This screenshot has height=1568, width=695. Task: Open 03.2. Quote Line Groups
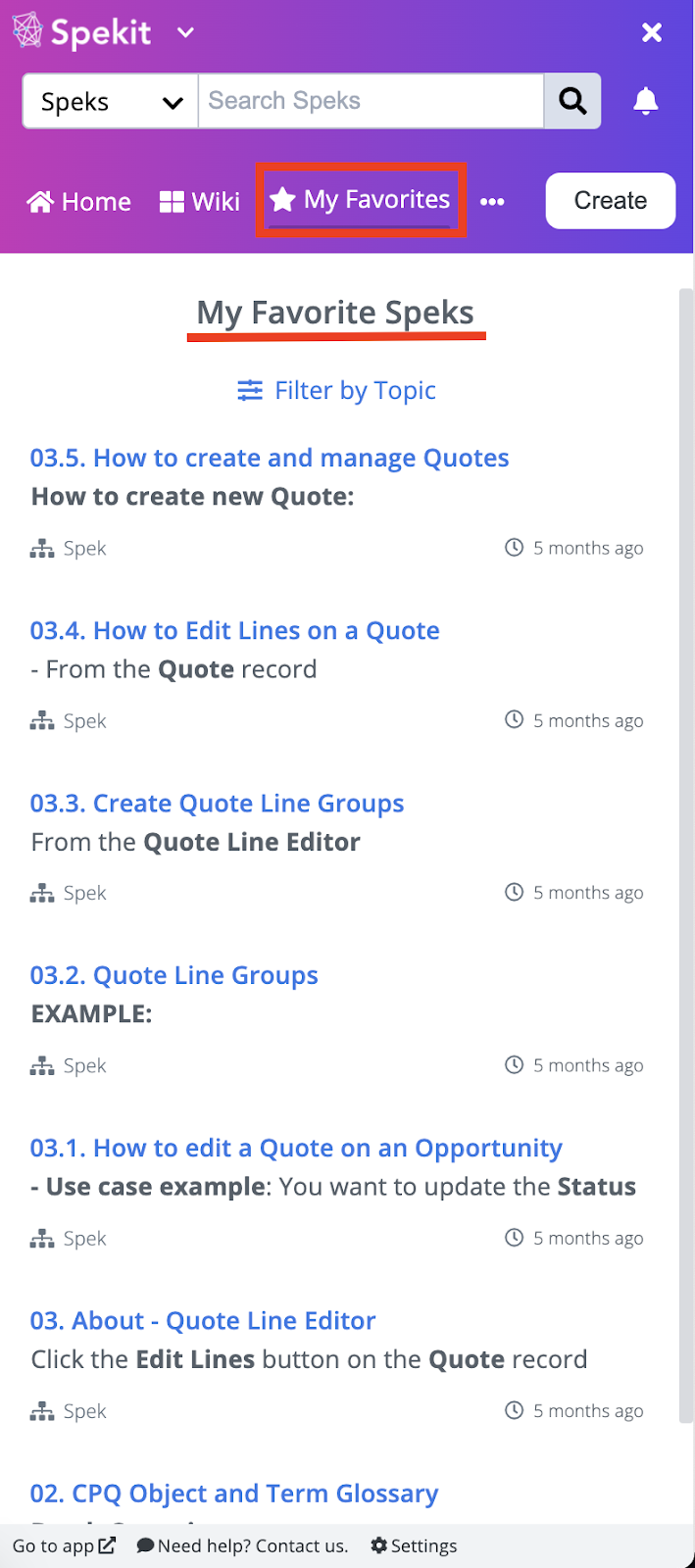(174, 975)
